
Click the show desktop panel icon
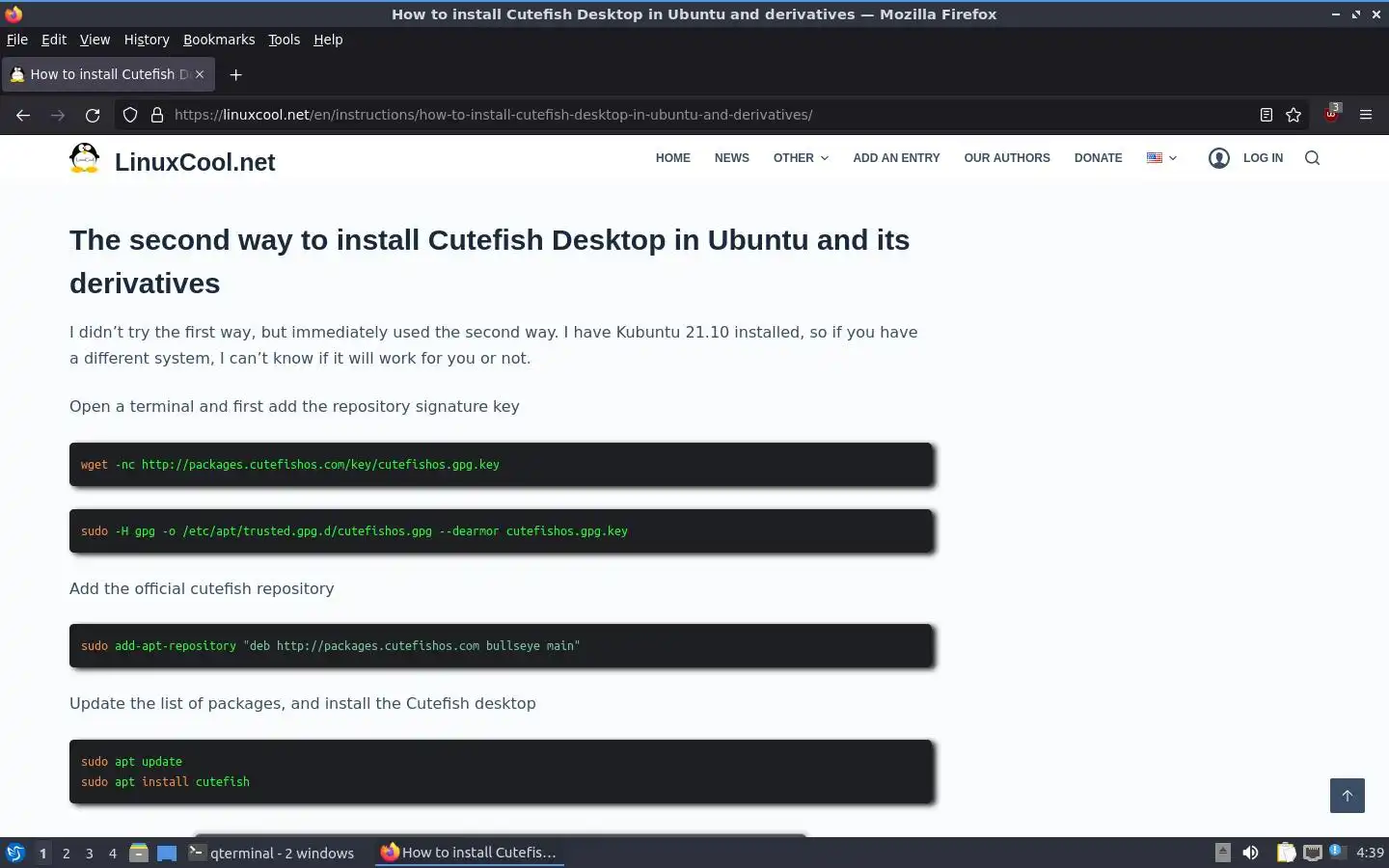tap(167, 853)
